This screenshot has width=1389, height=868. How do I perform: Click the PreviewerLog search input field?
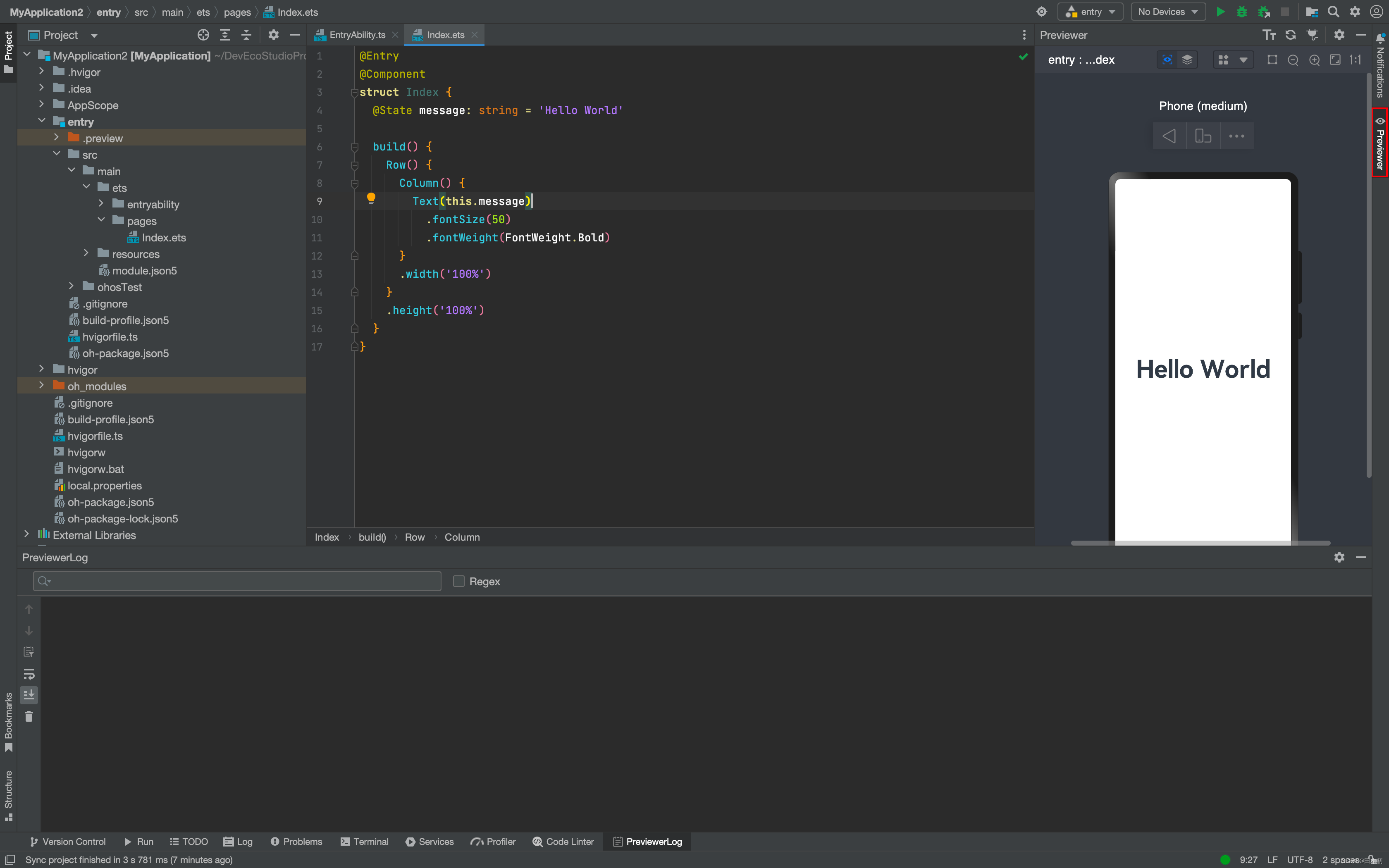click(237, 582)
